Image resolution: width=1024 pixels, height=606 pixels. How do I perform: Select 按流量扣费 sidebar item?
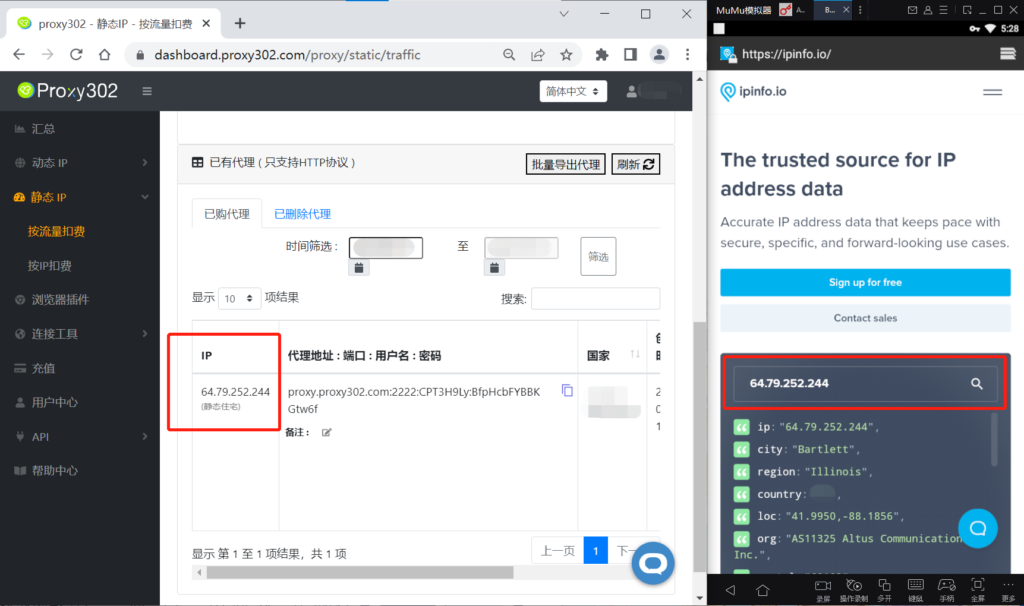tap(56, 231)
